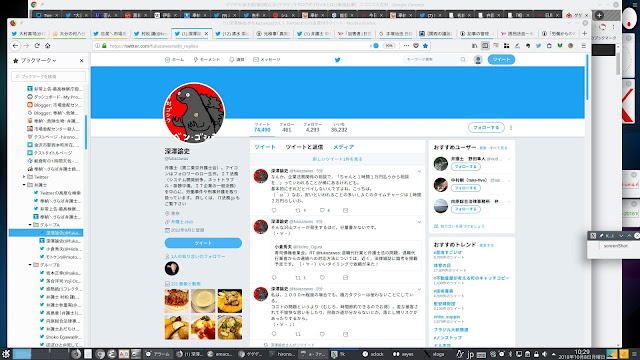Follow 中村剛 (take-five) in suggestions
Image resolution: width=640 pixels, height=360 pixels.
tap(465, 188)
